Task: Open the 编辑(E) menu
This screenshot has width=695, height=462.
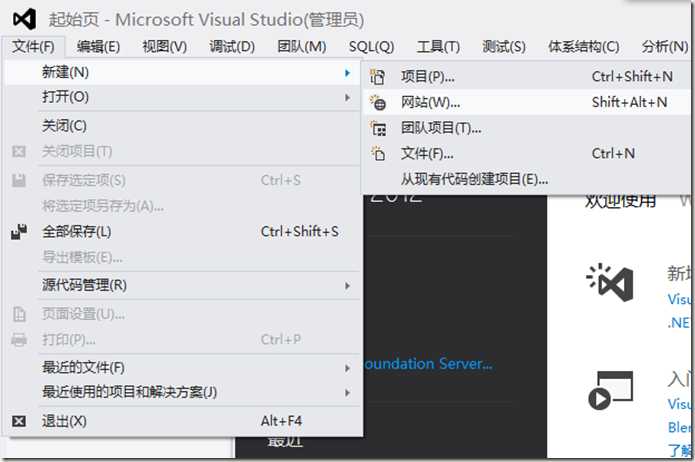Action: (x=98, y=47)
